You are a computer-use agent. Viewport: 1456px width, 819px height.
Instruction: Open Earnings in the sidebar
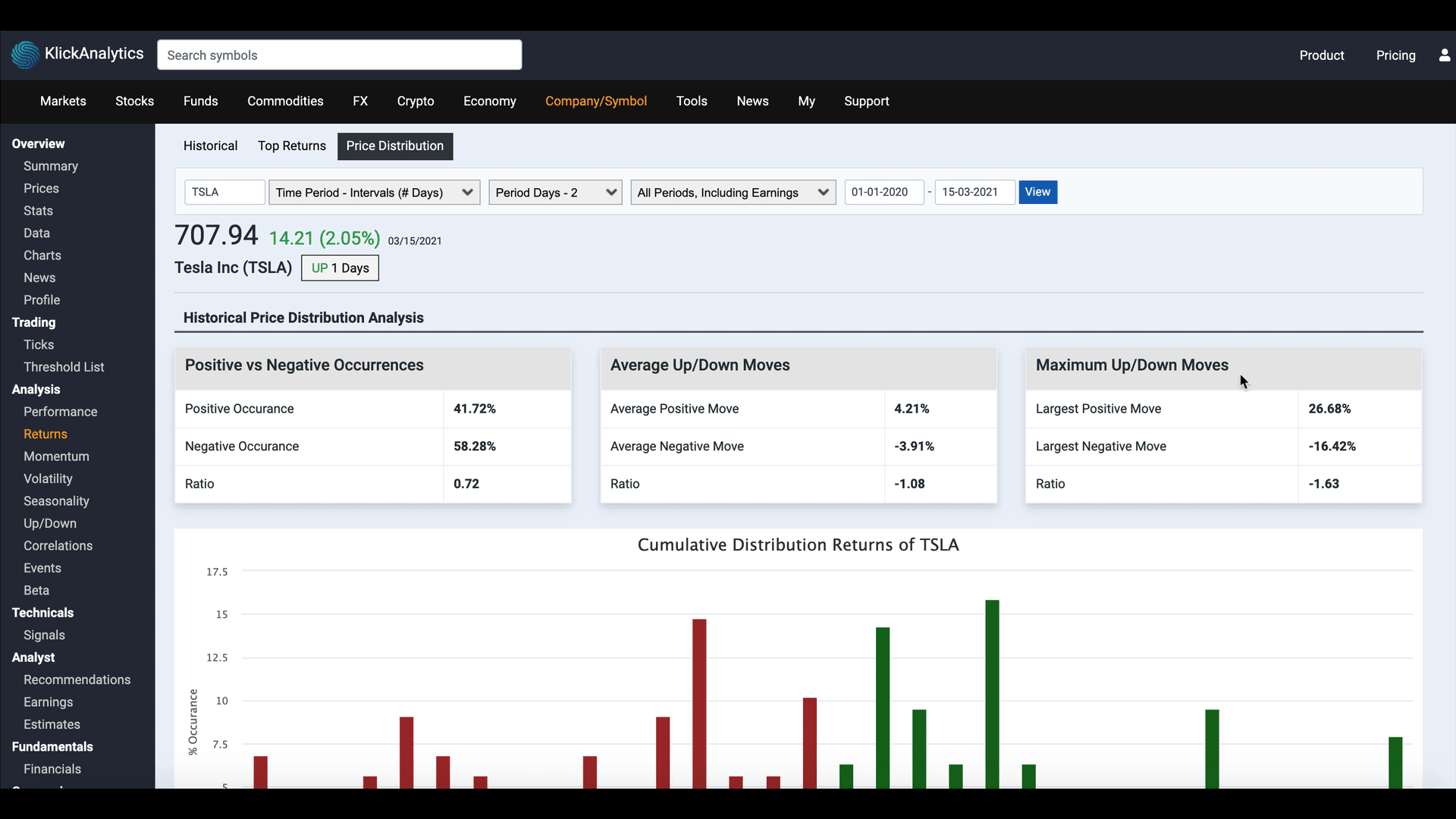(49, 702)
